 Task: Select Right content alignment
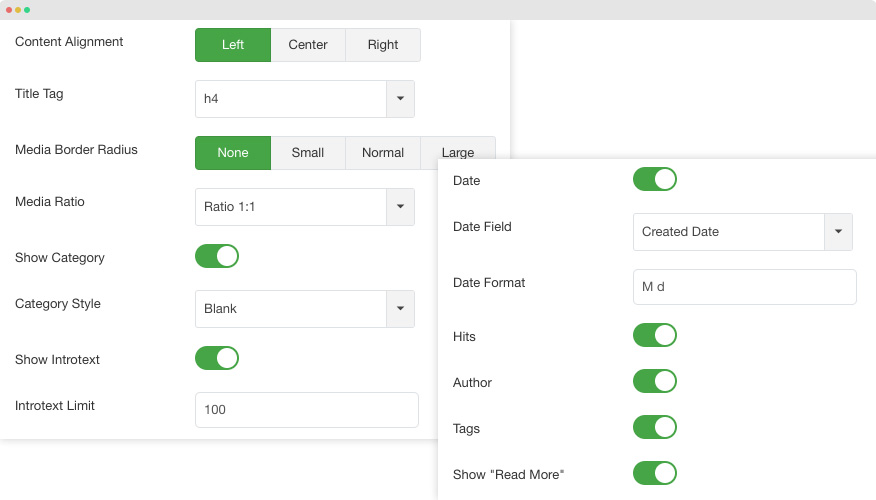click(383, 45)
